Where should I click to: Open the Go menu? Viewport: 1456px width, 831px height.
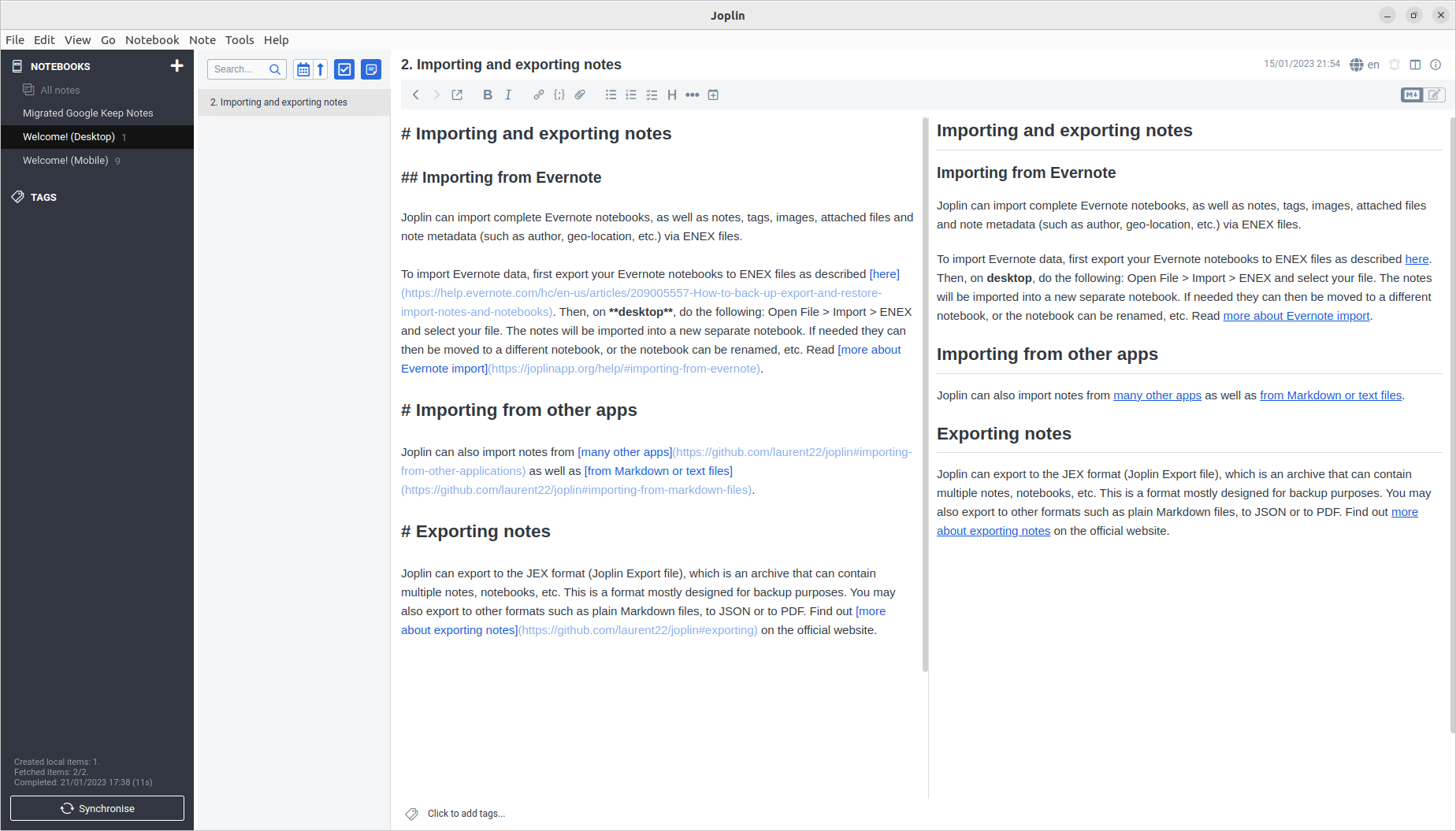click(108, 40)
